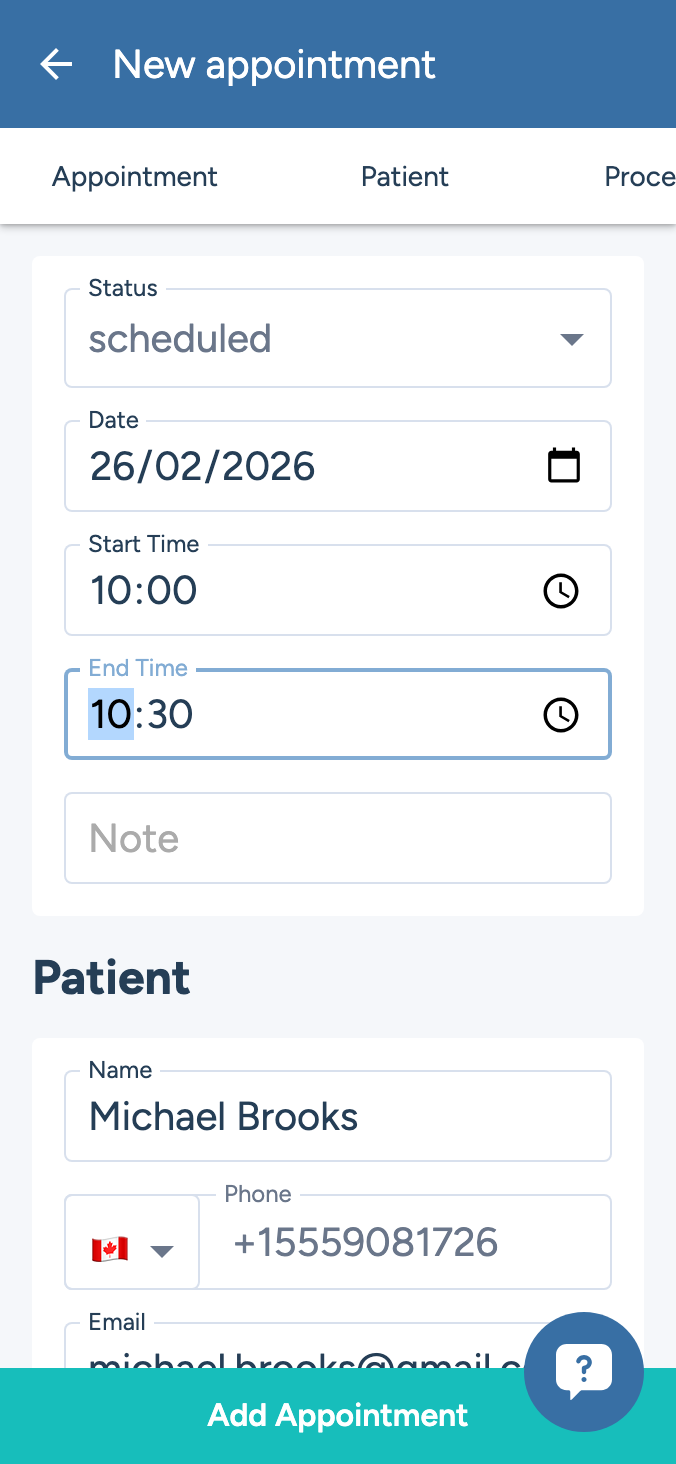This screenshot has height=1464, width=676.
Task: Click the Canada flag icon
Action: (110, 1249)
